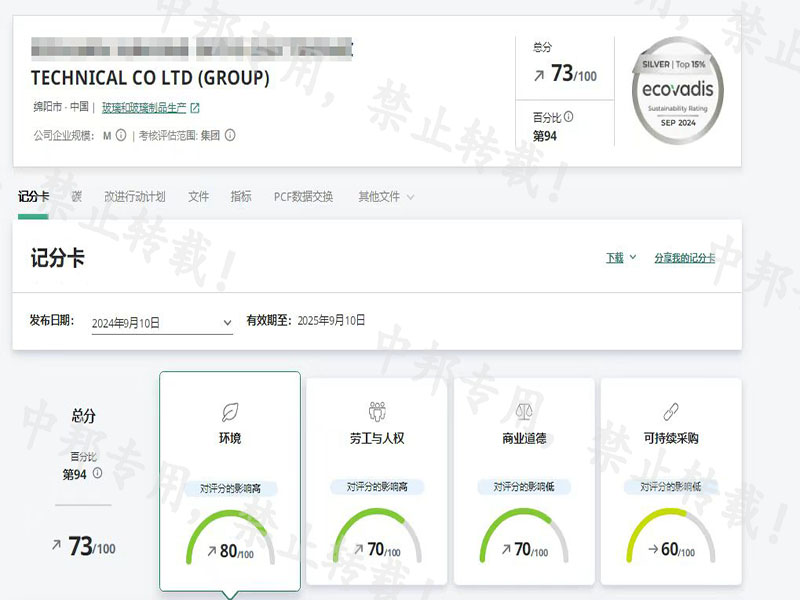Click the scales icon on the 商业道德 card

[524, 411]
